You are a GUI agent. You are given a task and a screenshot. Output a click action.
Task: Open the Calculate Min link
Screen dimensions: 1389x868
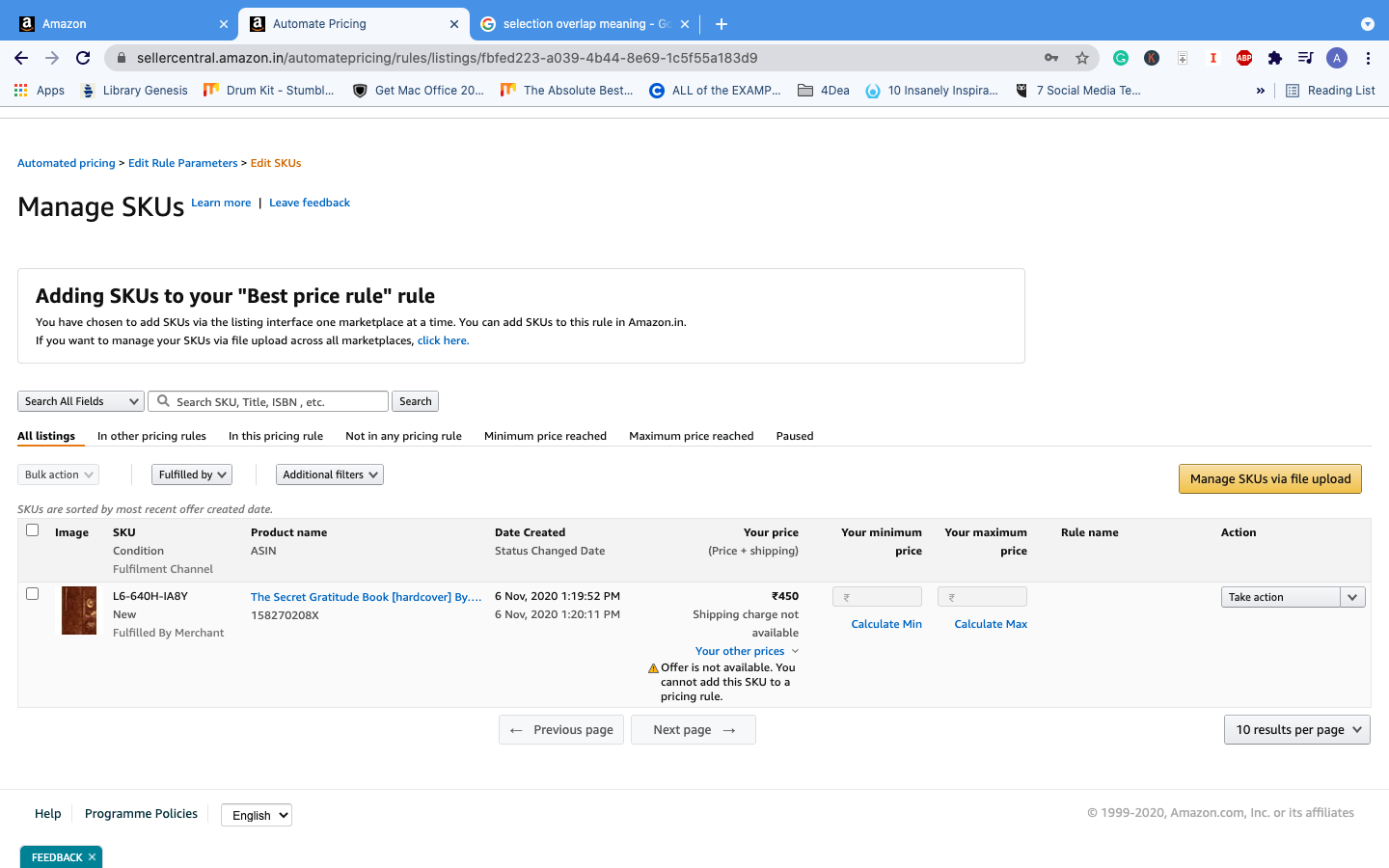pyautogui.click(x=885, y=624)
